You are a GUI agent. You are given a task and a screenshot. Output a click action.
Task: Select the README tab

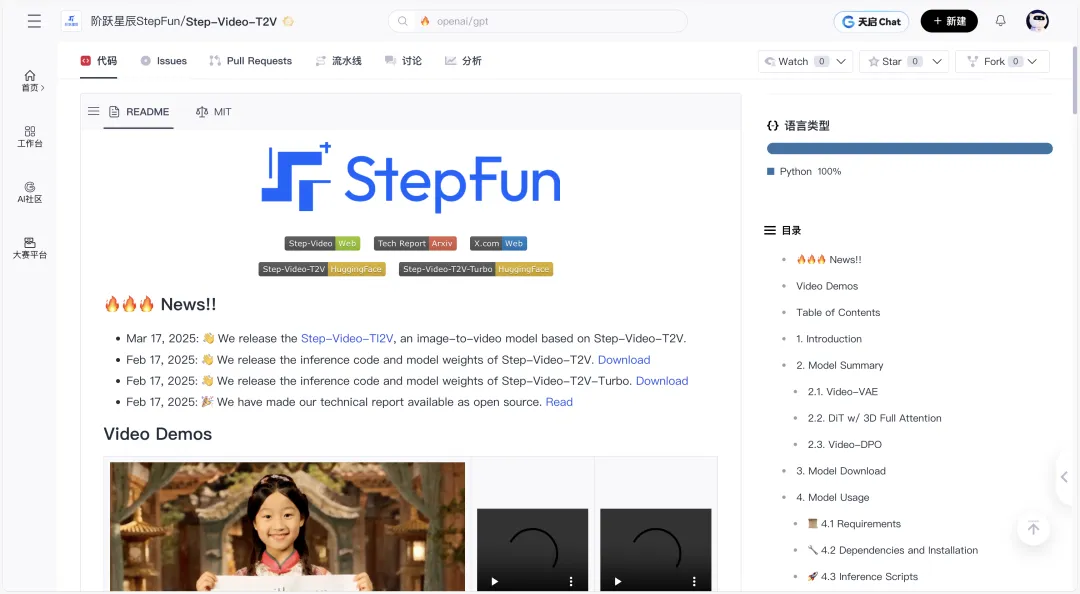click(x=138, y=112)
